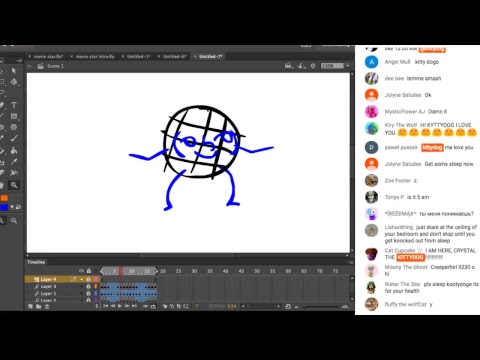This screenshot has height=360, width=480.
Task: Select the Brush tool
Action: pyautogui.click(x=14, y=138)
